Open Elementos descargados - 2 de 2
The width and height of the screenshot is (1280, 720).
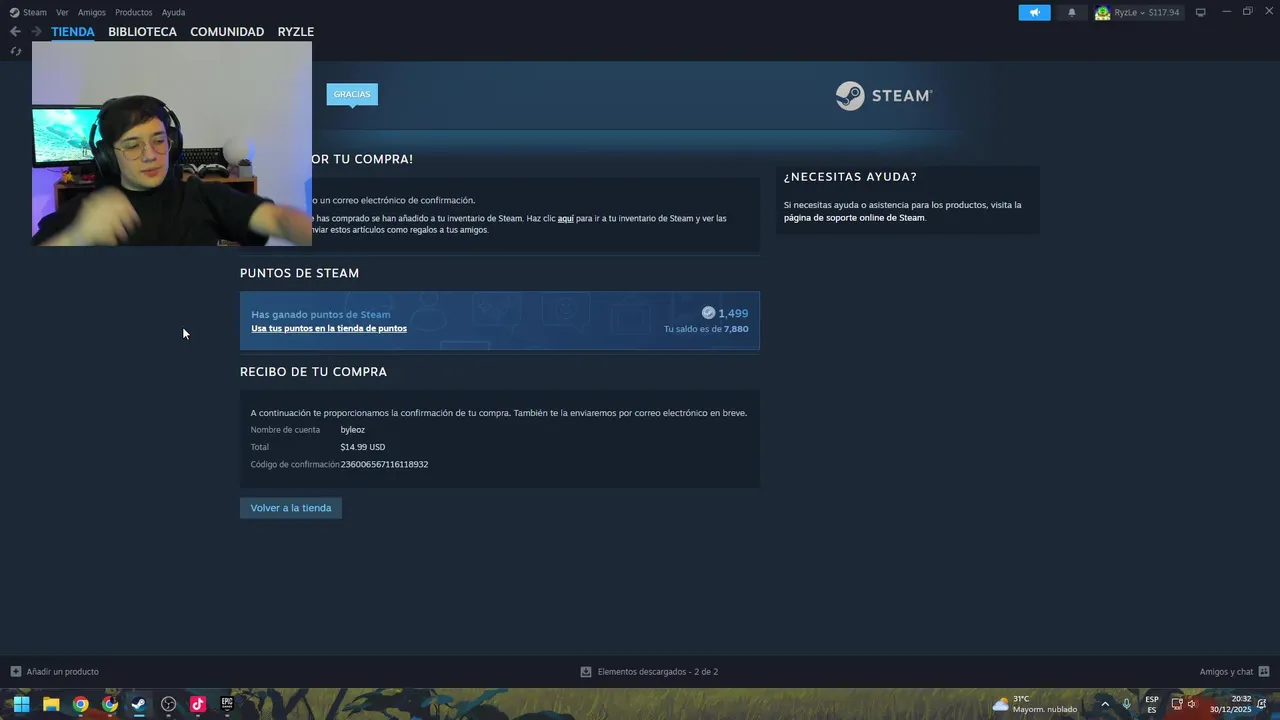658,672
